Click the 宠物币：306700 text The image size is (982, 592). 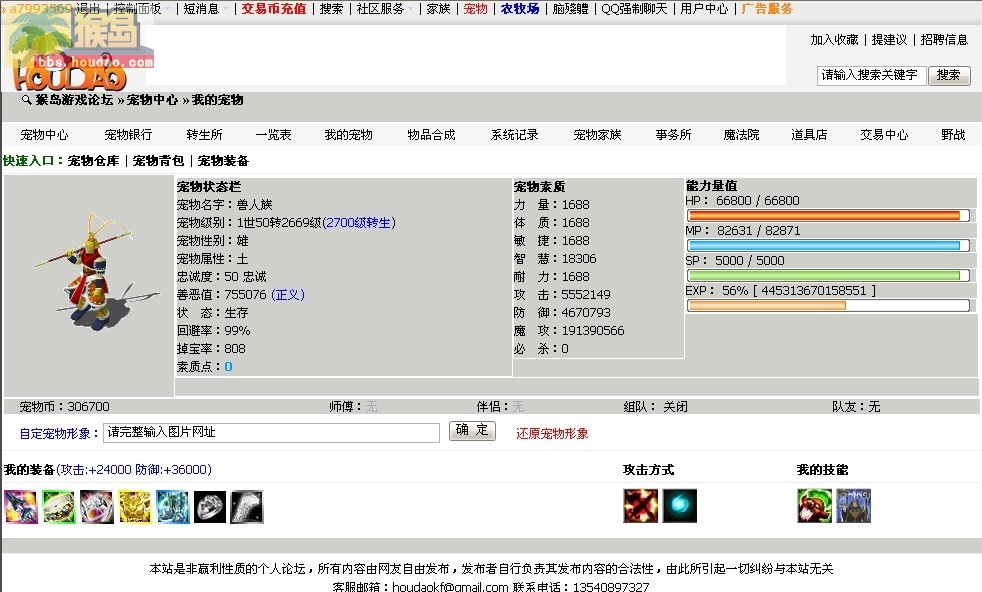[65, 407]
